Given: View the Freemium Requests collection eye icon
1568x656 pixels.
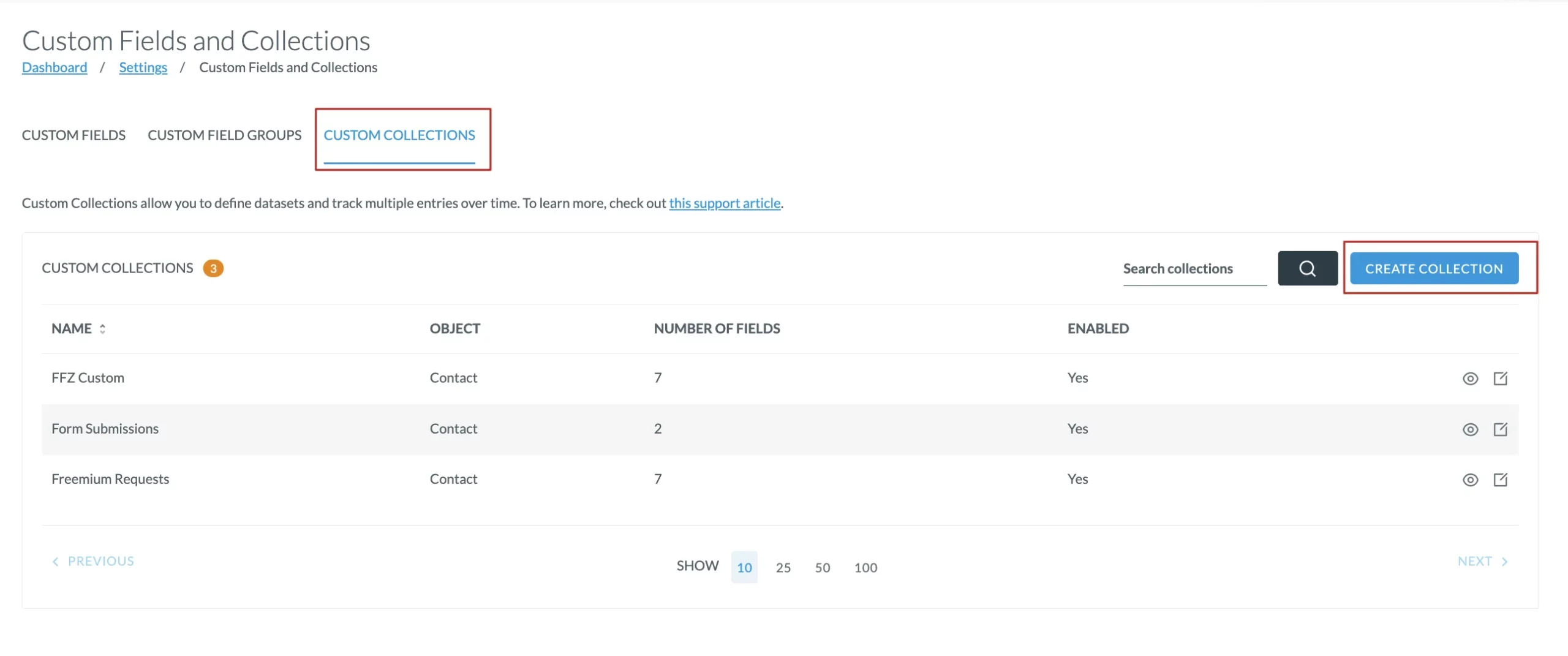Looking at the screenshot, I should 1470,480.
